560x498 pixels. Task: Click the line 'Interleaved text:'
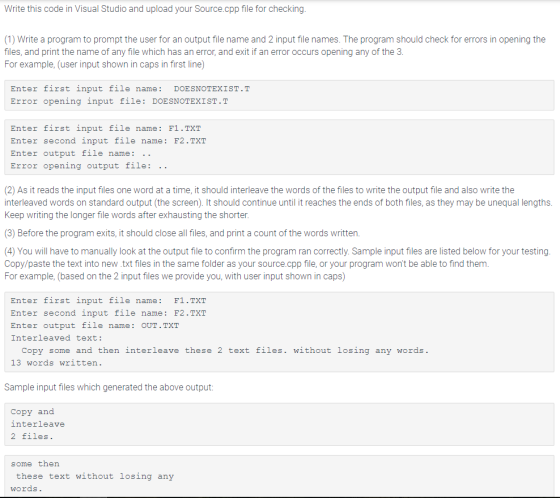click(56, 338)
